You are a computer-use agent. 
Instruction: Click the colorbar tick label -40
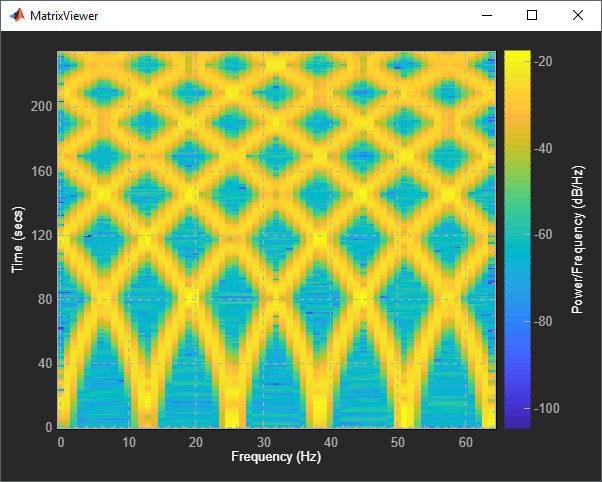point(543,148)
